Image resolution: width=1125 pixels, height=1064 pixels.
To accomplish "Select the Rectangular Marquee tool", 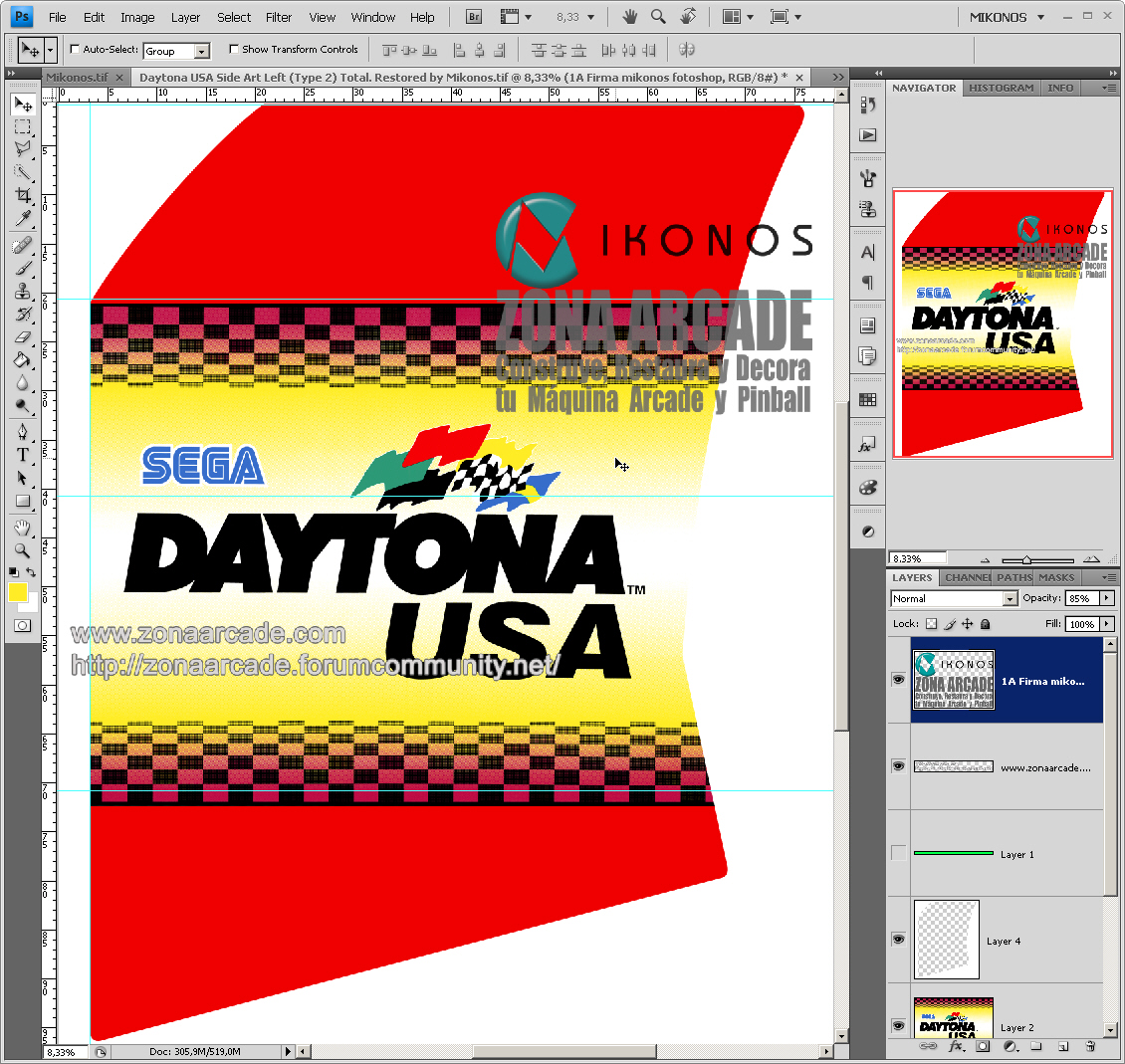I will (23, 127).
